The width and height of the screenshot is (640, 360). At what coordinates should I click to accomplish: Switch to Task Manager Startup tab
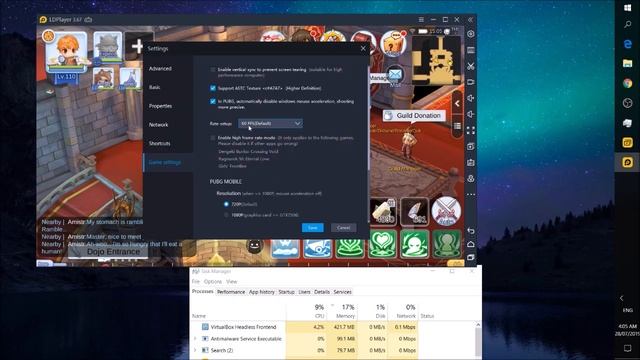click(286, 292)
